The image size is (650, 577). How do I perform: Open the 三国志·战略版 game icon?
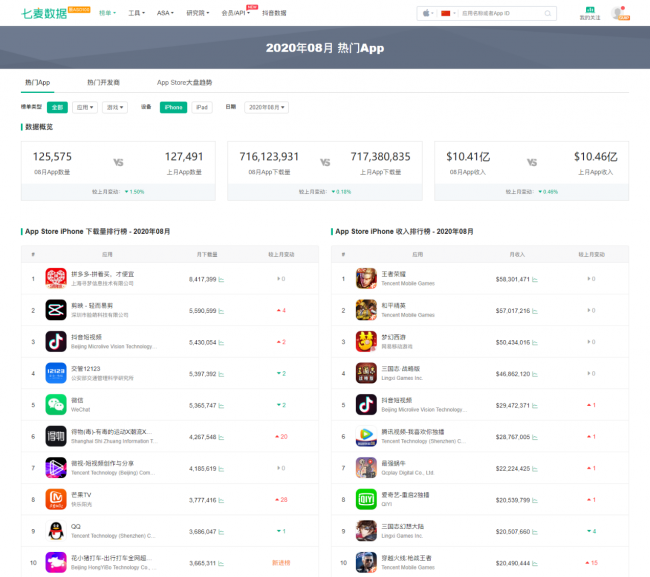366,373
